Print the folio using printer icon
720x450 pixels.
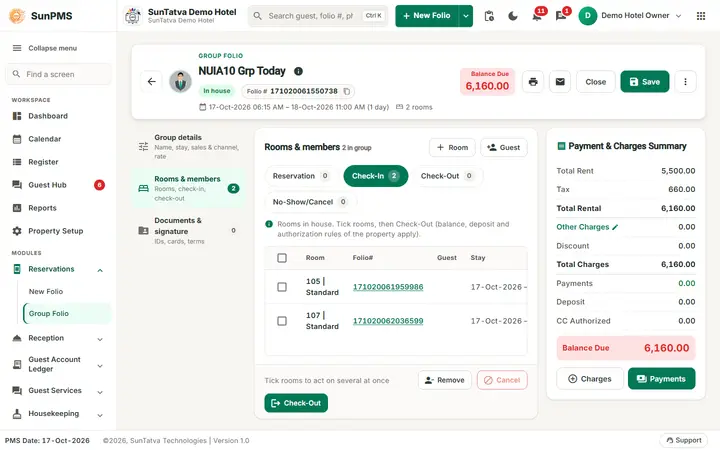pyautogui.click(x=533, y=82)
